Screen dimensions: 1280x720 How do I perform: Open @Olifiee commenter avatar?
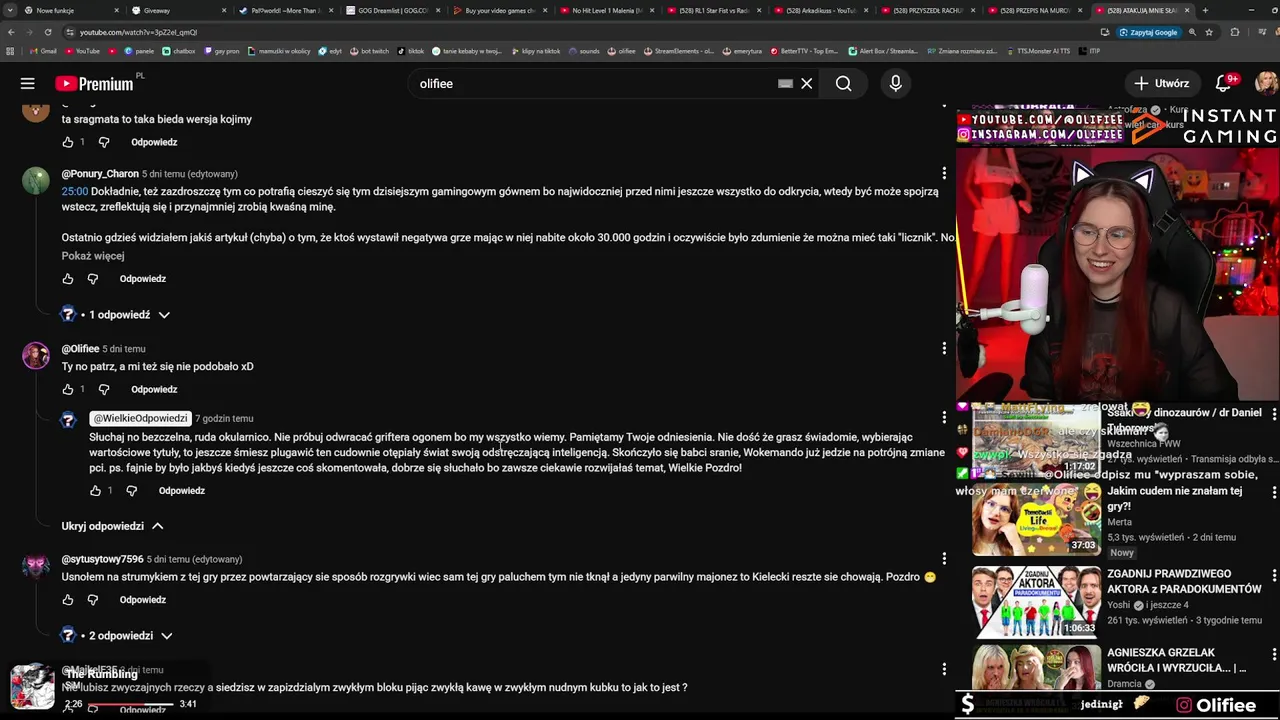click(36, 355)
